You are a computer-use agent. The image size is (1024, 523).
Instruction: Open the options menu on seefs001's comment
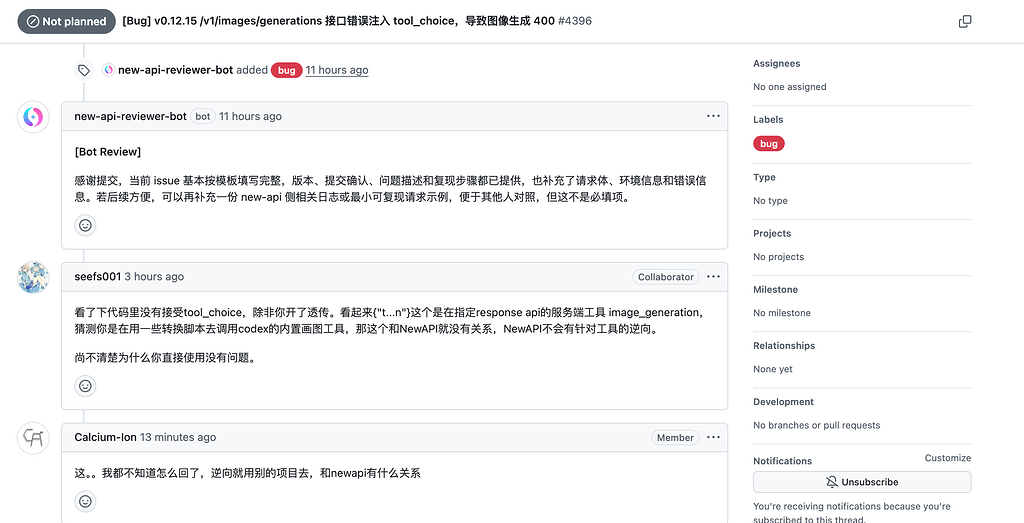click(713, 277)
